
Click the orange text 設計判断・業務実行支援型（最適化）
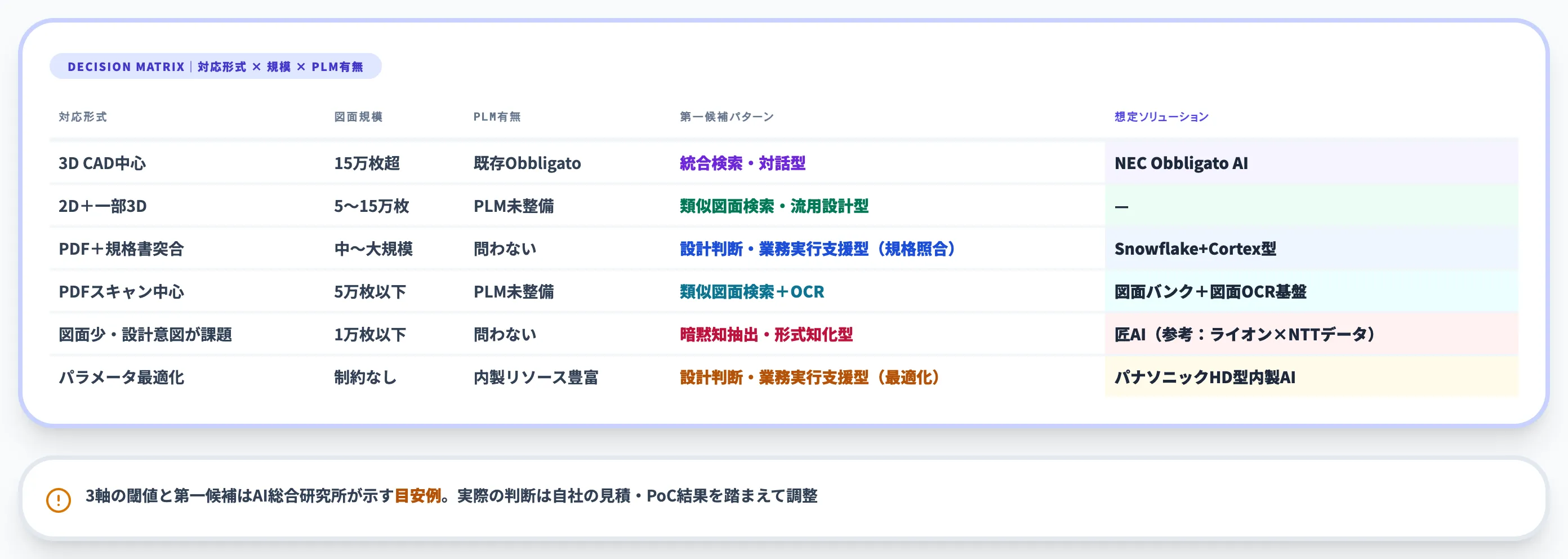click(x=809, y=377)
